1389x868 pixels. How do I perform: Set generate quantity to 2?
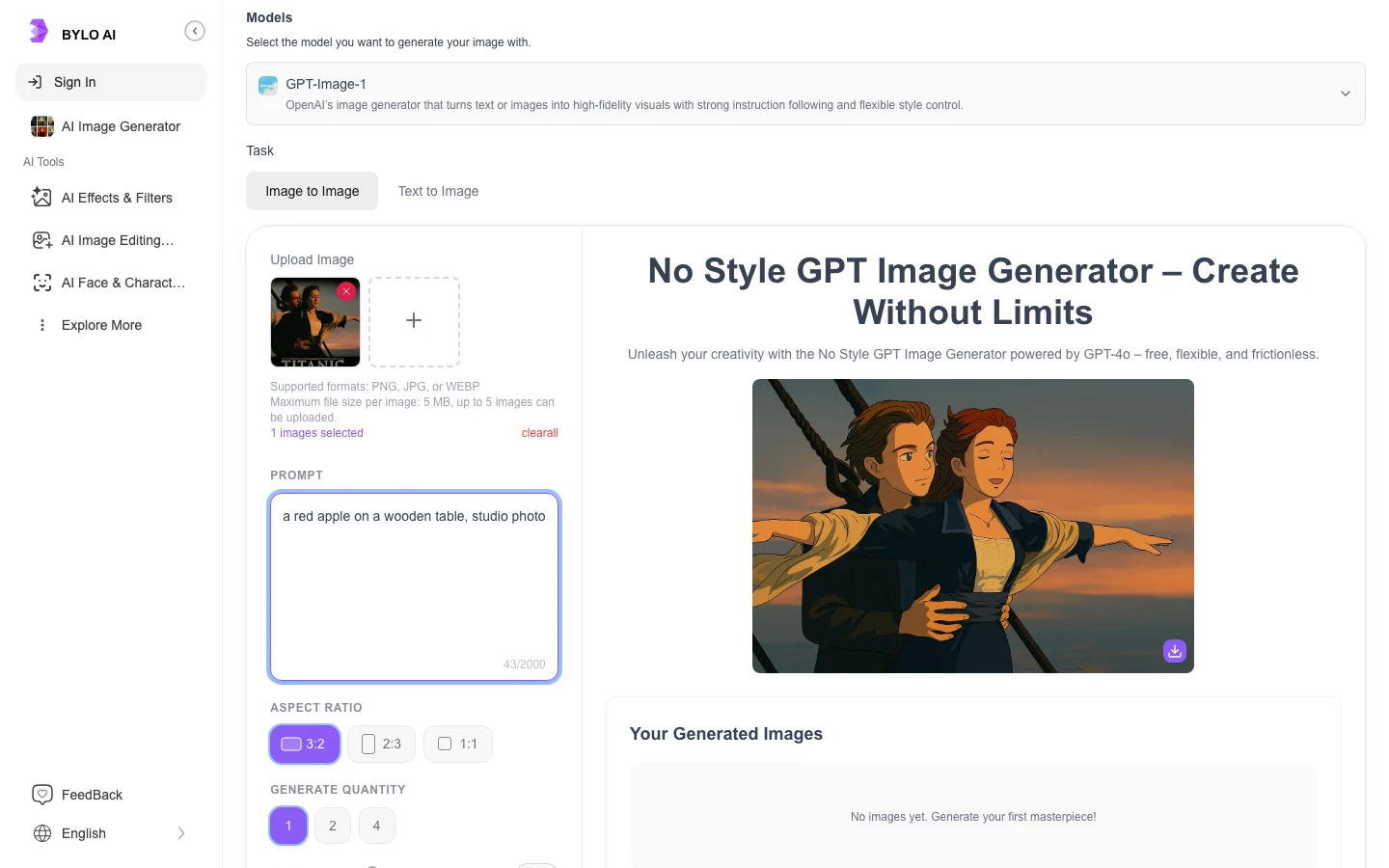(x=333, y=826)
